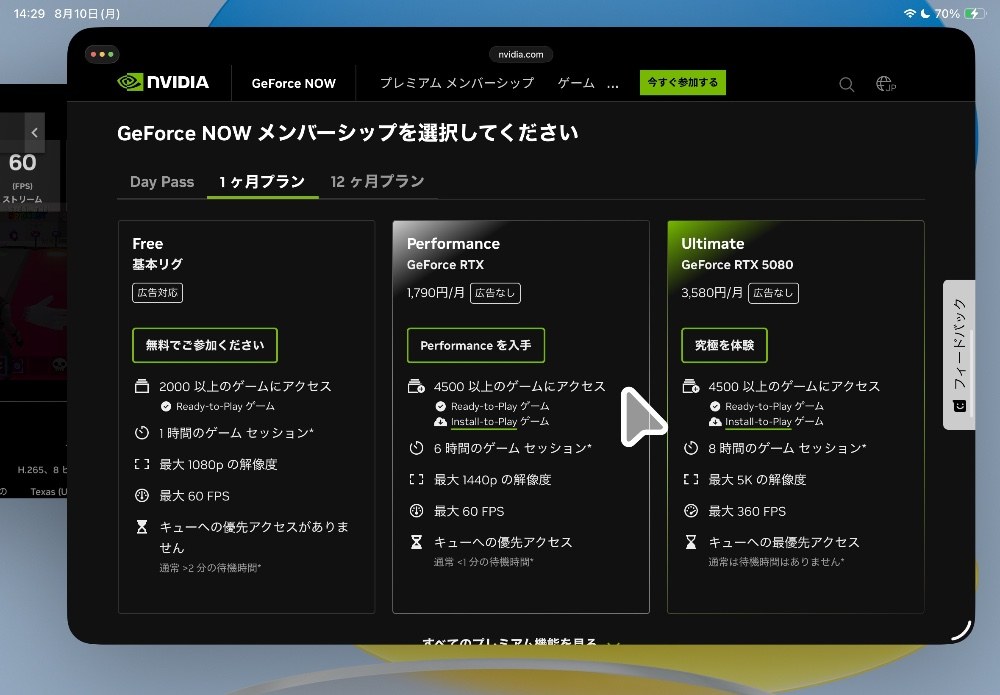This screenshot has height=695, width=1000.
Task: Click the hourglass icon in Free plan
Action: point(142,527)
